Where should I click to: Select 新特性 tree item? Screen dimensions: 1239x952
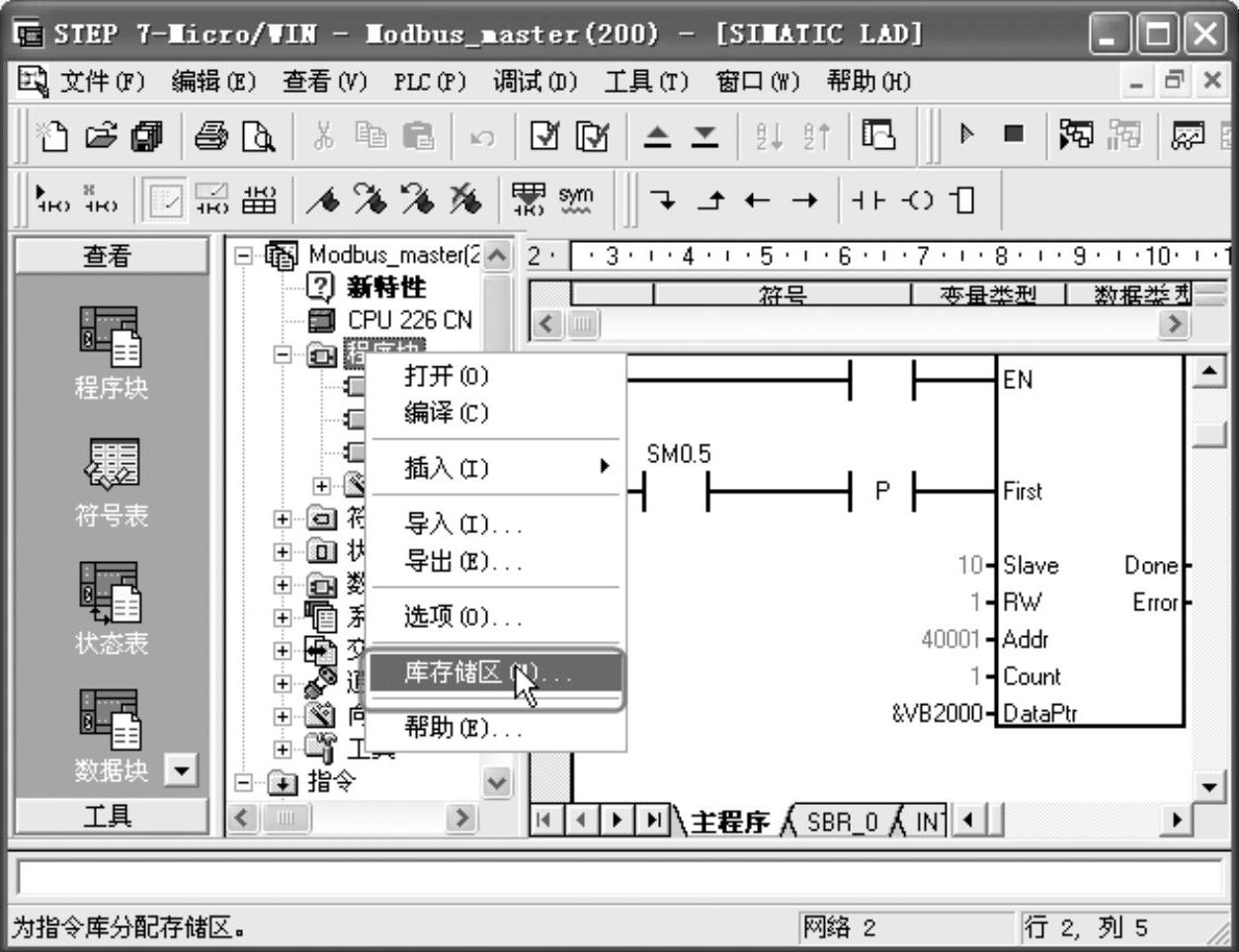[386, 287]
